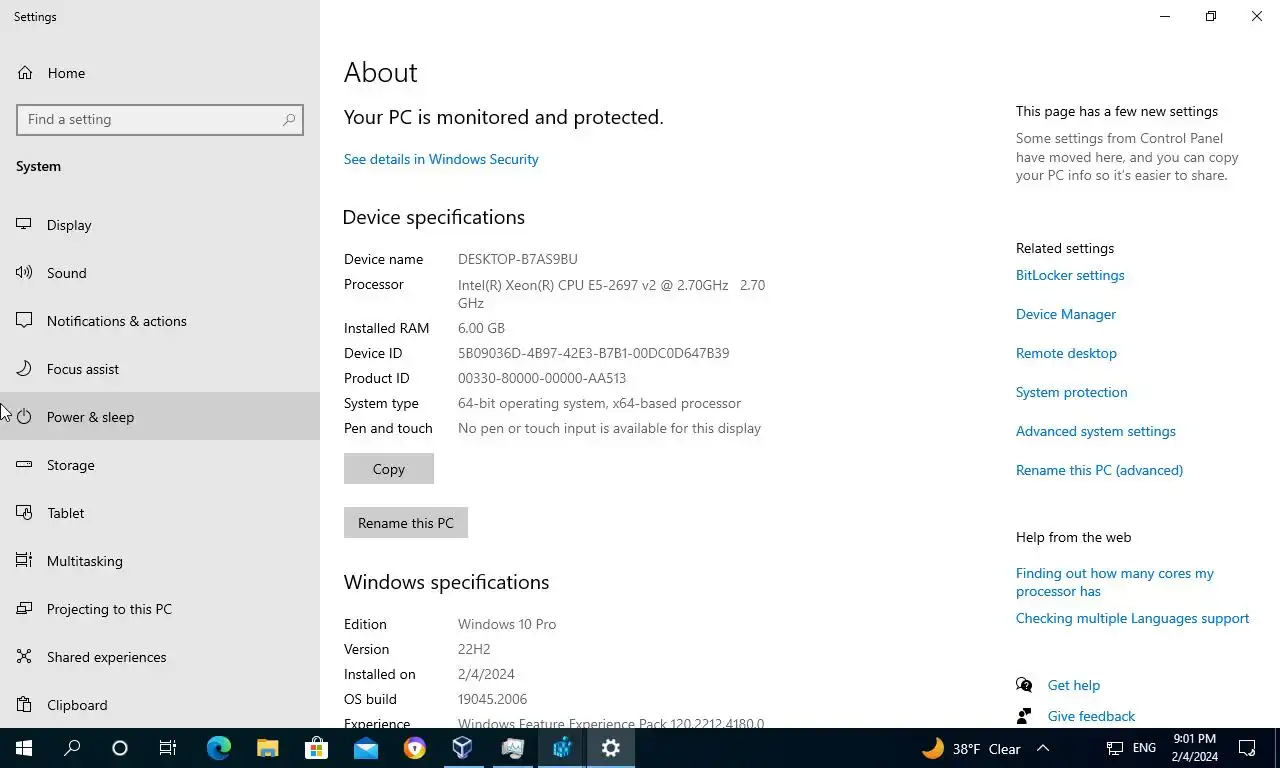This screenshot has height=768, width=1280.
Task: Open Home in Settings sidebar
Action: (x=160, y=73)
